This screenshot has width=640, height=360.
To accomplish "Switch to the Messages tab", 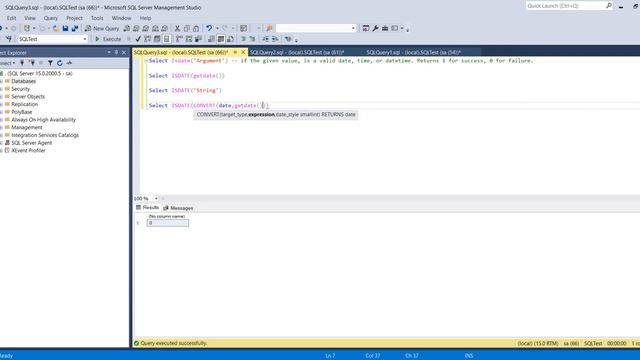I will pyautogui.click(x=178, y=208).
